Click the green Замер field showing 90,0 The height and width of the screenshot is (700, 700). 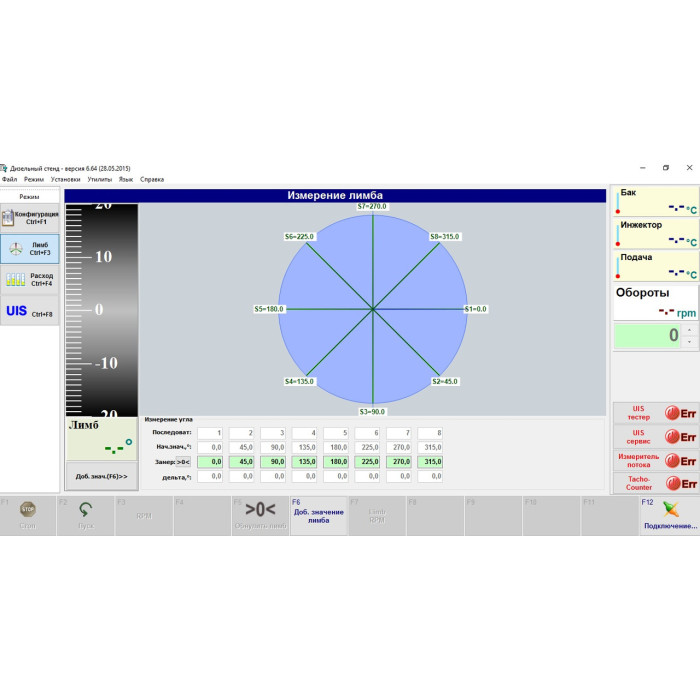click(273, 462)
